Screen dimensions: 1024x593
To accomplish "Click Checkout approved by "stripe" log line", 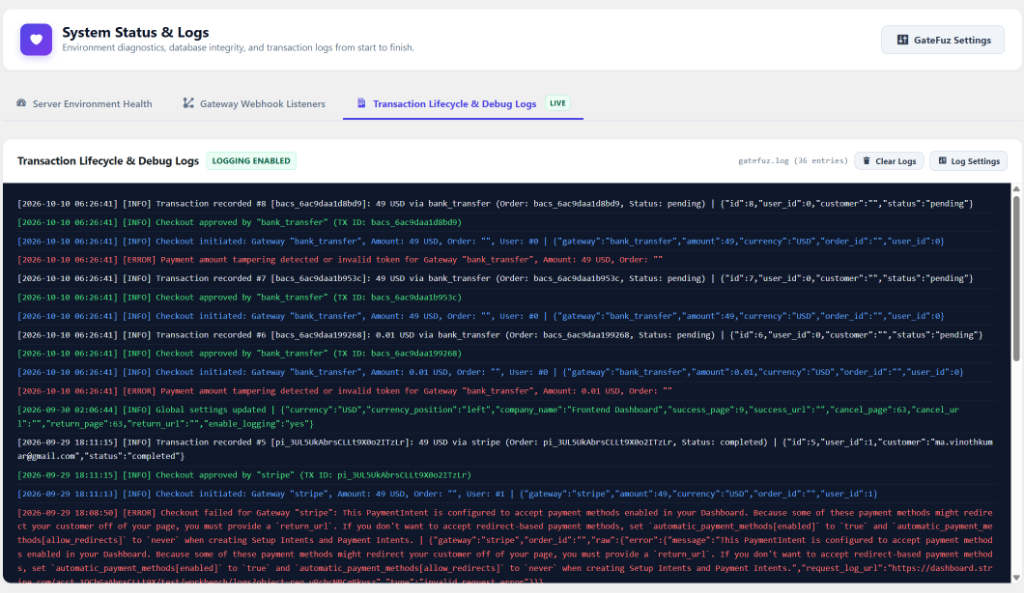I will (x=244, y=475).
